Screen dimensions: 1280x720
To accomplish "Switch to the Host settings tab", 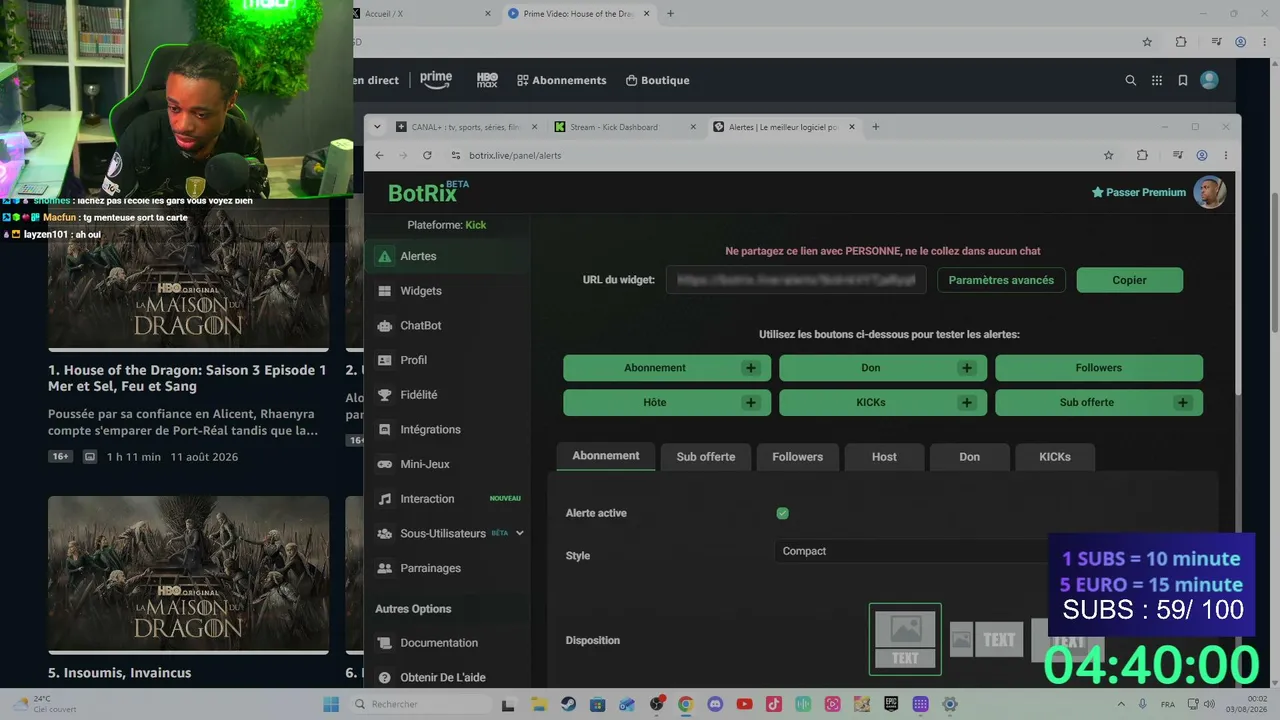I will click(884, 457).
